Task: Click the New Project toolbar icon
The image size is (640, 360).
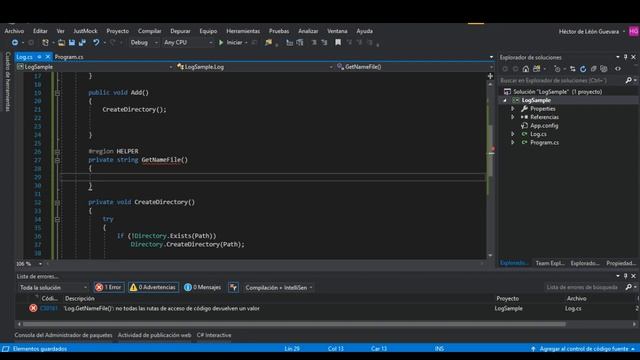Action: 45,42
